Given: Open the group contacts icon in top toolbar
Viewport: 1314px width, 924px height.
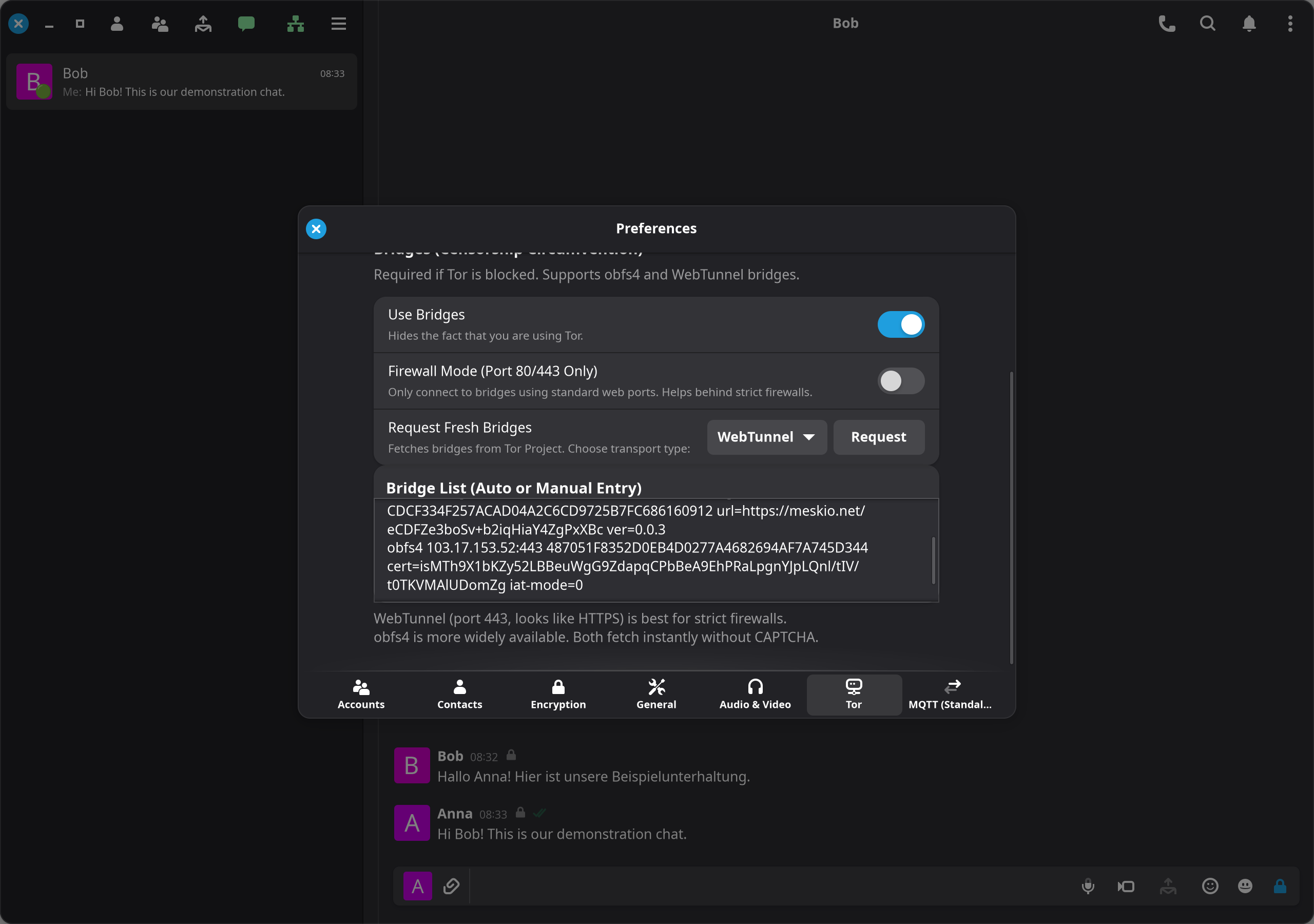Looking at the screenshot, I should [x=160, y=24].
